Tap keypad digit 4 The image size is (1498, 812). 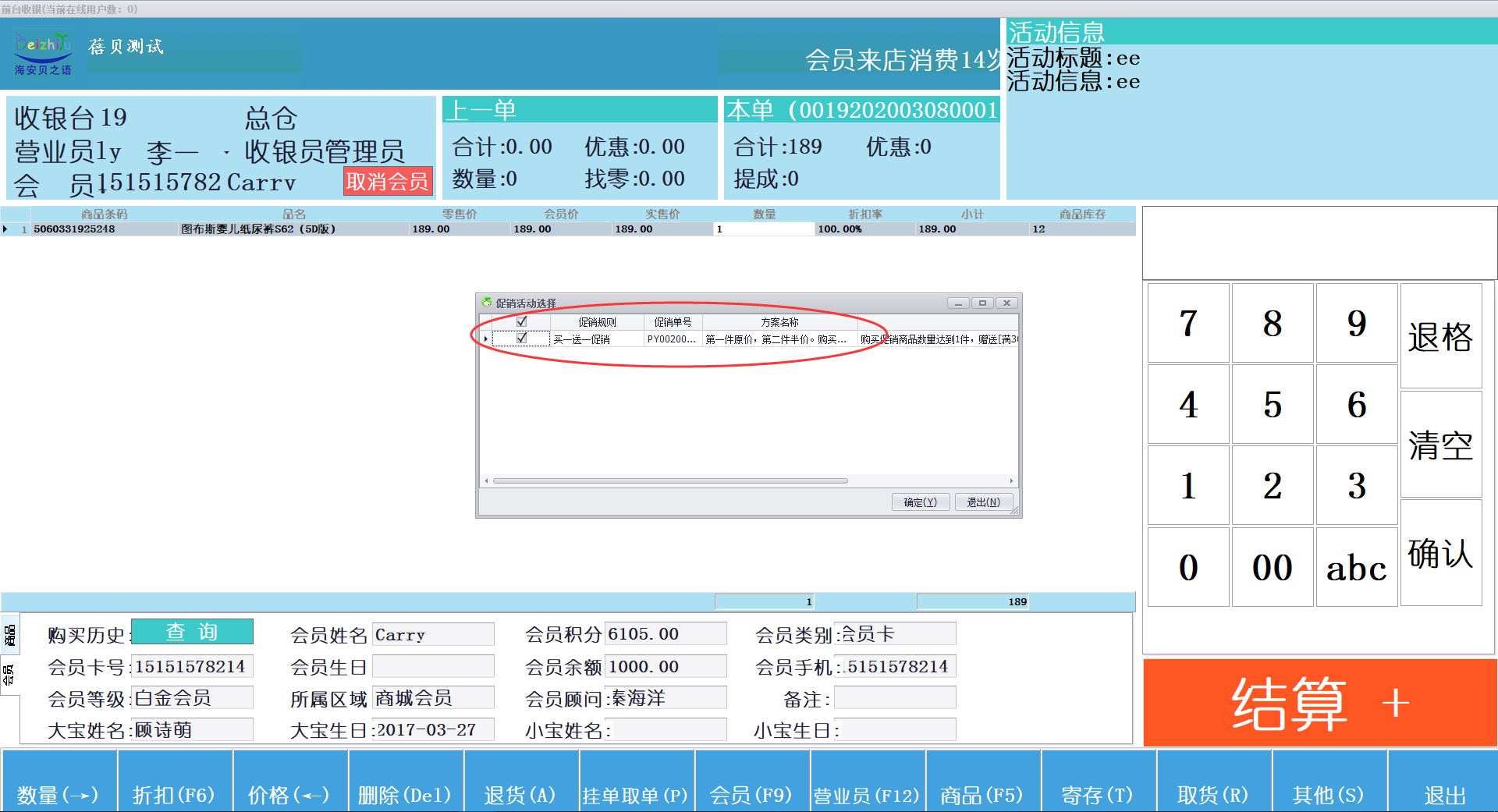point(1188,404)
